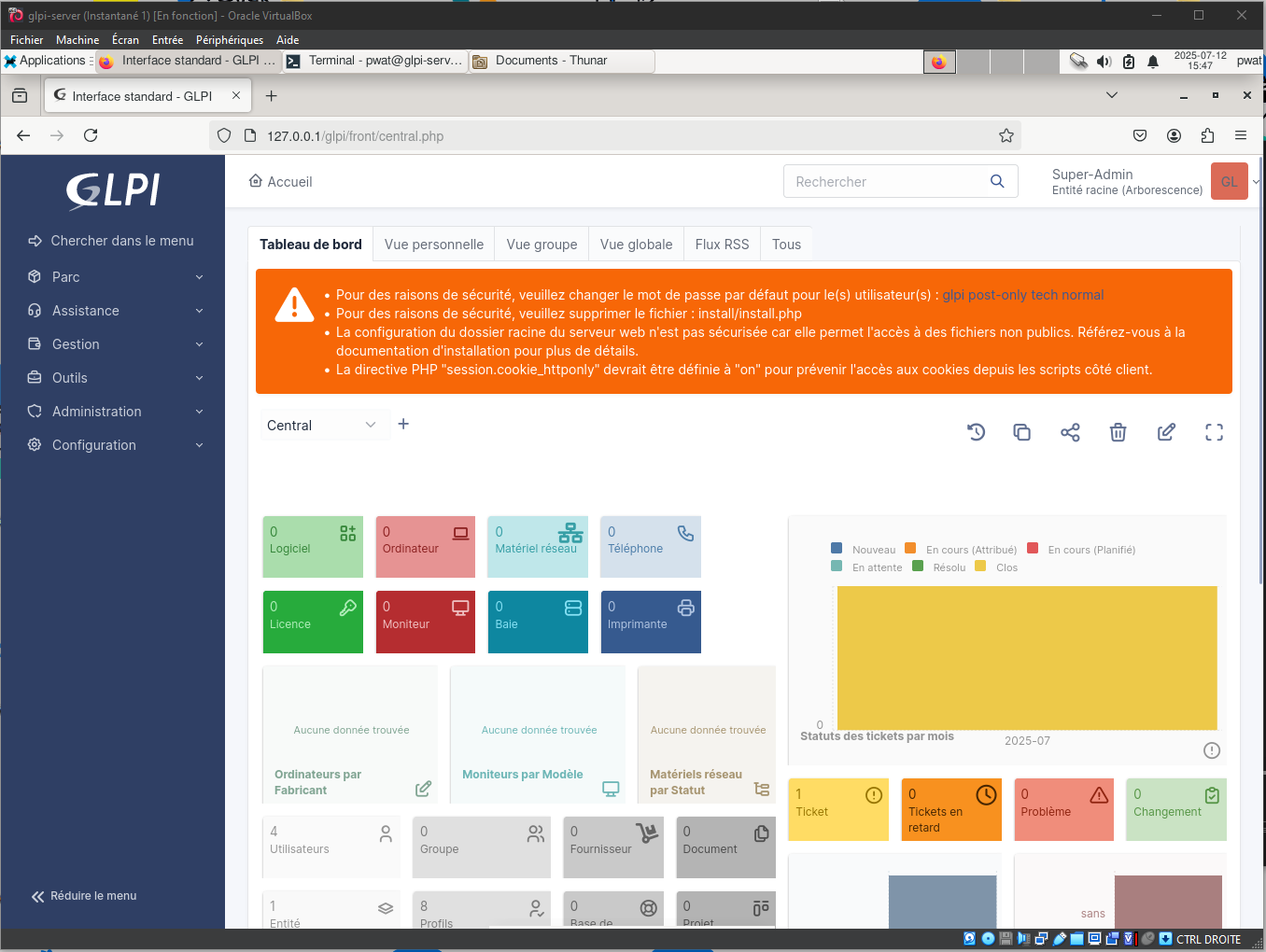Go back in Firefox
This screenshot has height=952, width=1266.
point(23,135)
